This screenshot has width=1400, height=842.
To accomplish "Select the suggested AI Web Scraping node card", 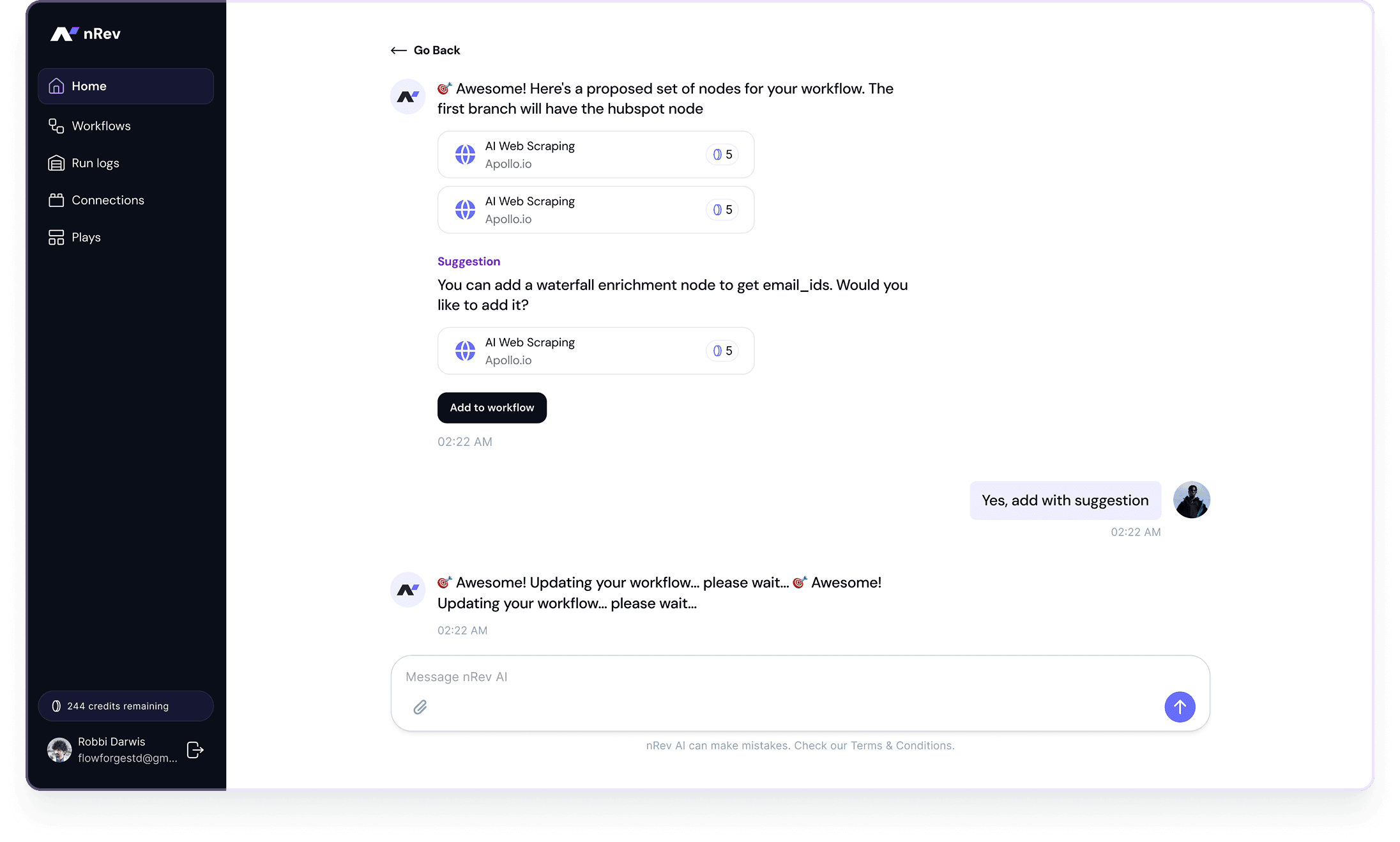I will [595, 351].
